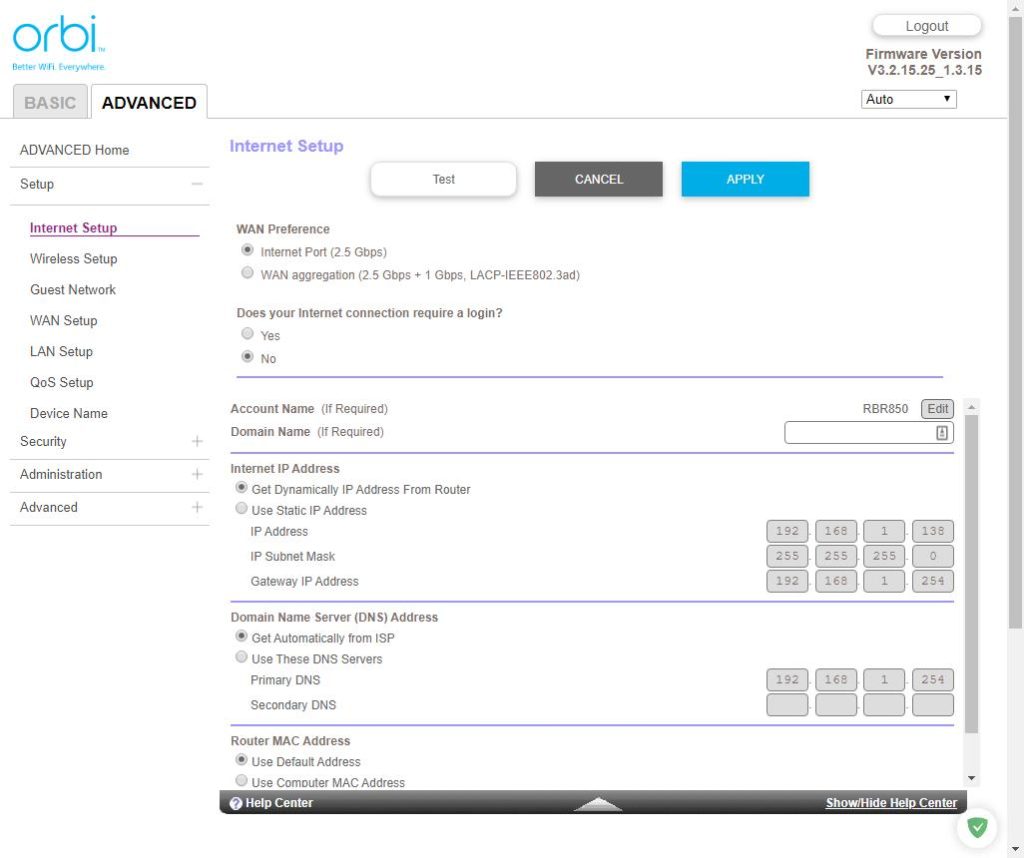Collapse the Setup menu section
The height and width of the screenshot is (858, 1024).
197,184
